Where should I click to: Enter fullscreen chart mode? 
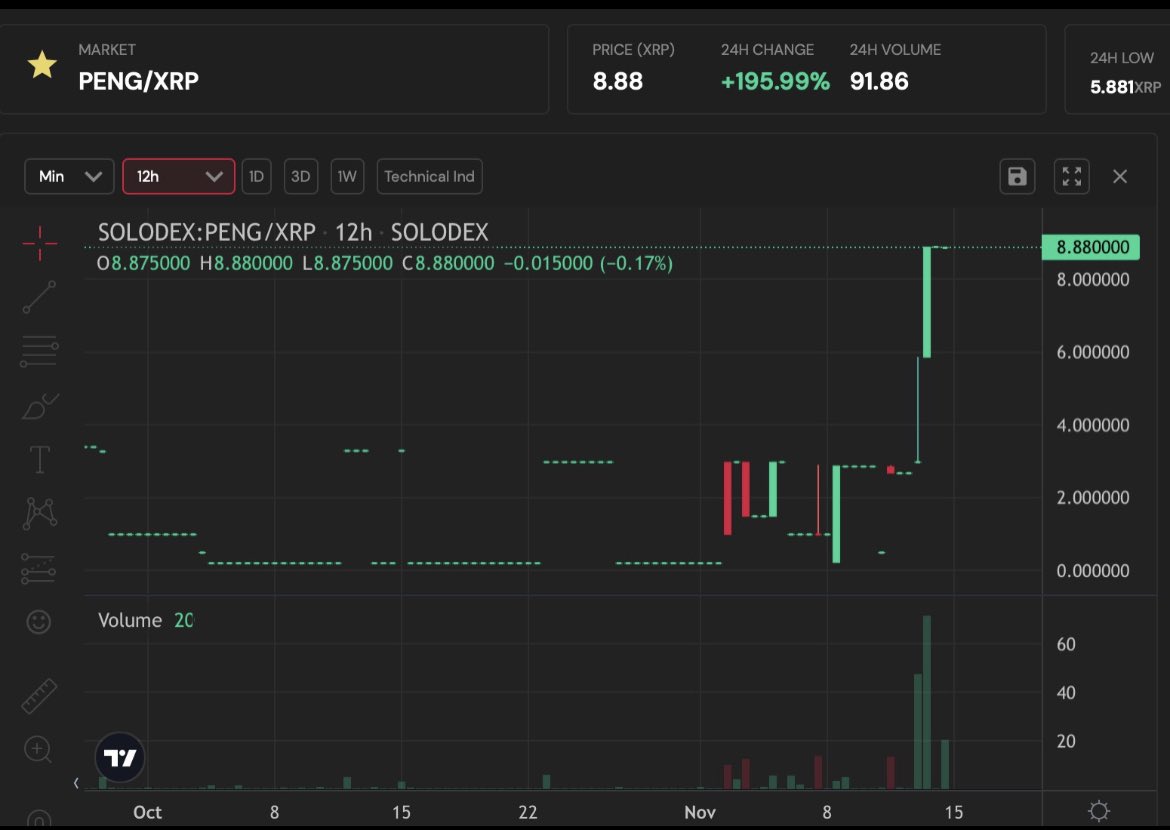[x=1071, y=176]
